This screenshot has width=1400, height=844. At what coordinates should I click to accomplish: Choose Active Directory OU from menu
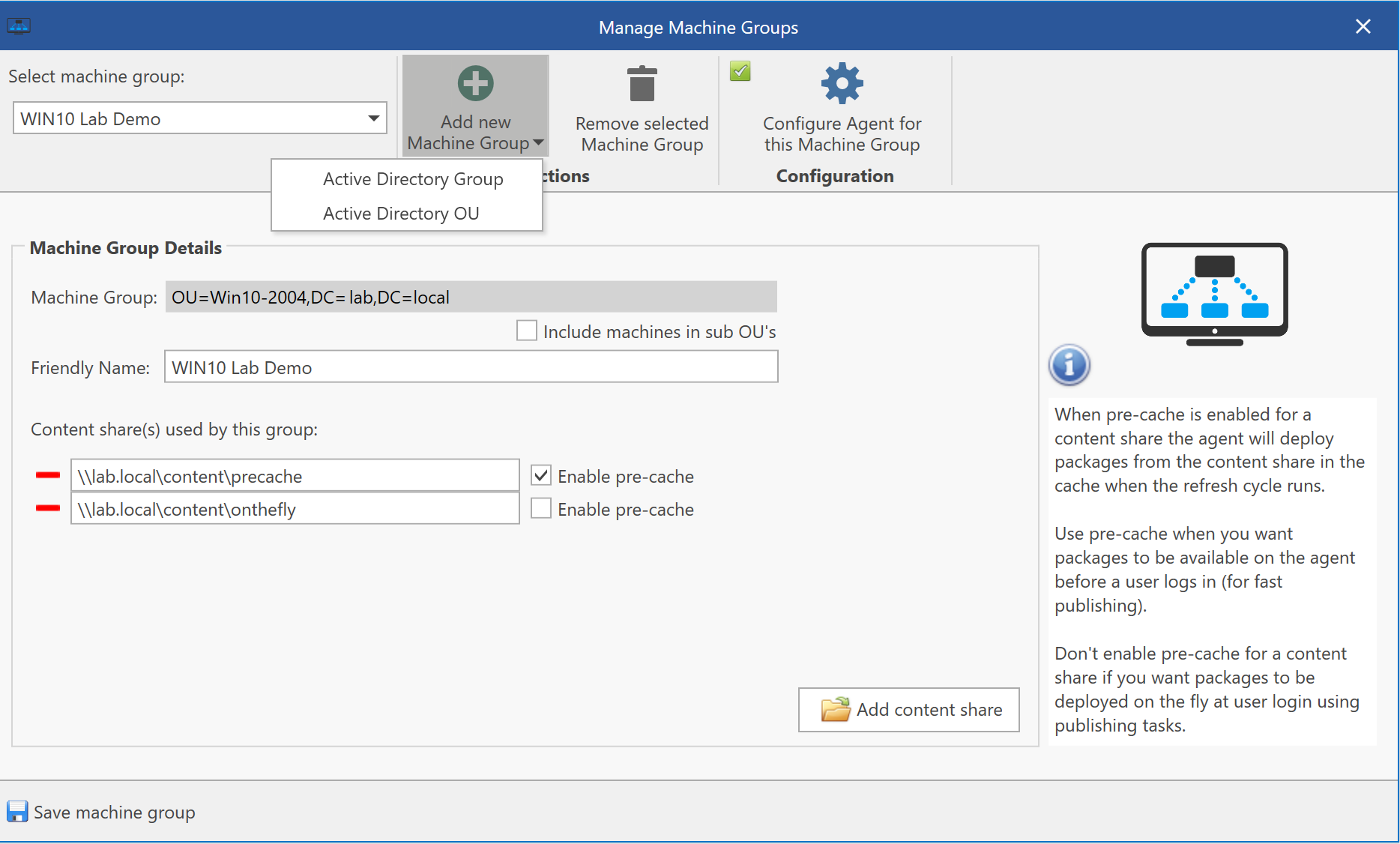pos(401,214)
